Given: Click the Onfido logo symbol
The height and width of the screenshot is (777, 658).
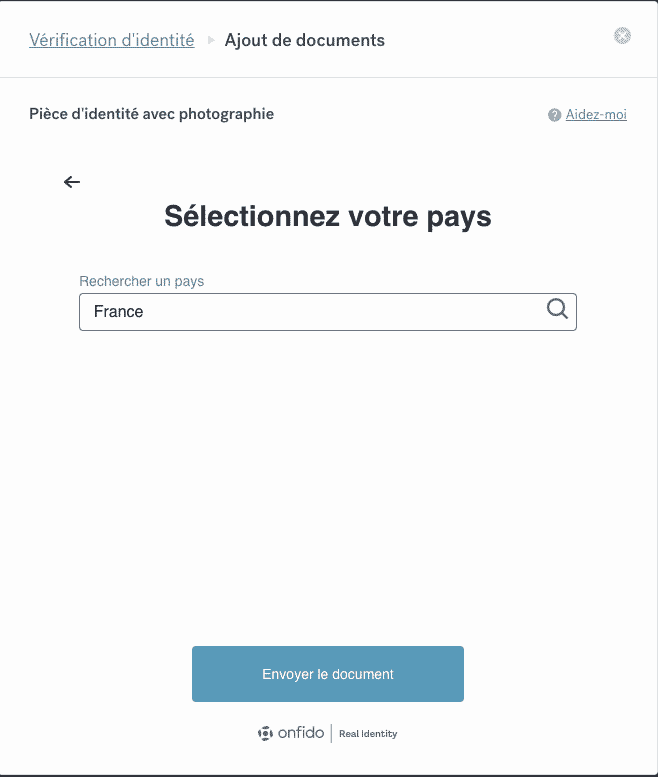Looking at the screenshot, I should coord(265,733).
